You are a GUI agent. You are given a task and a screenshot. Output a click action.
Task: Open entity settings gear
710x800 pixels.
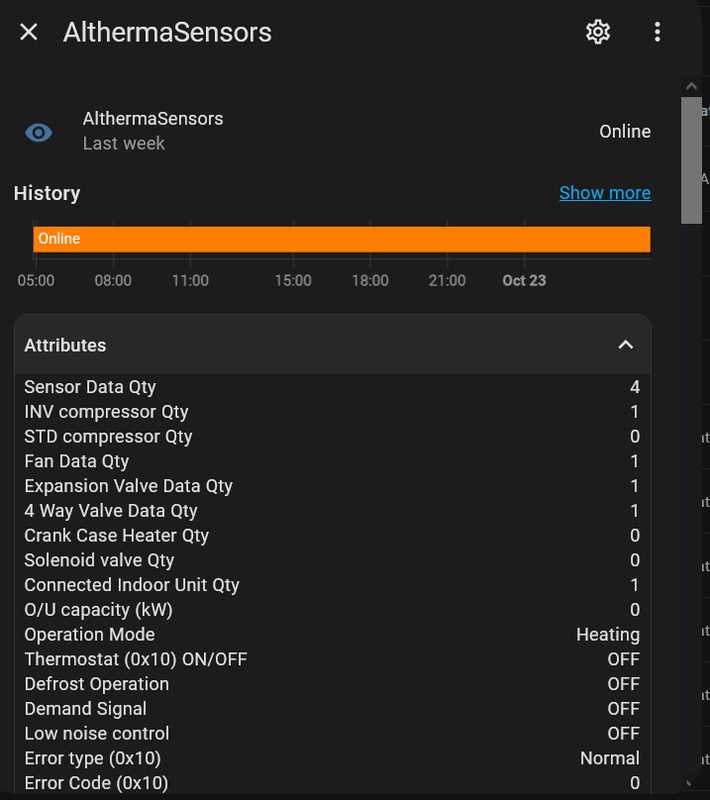click(598, 32)
